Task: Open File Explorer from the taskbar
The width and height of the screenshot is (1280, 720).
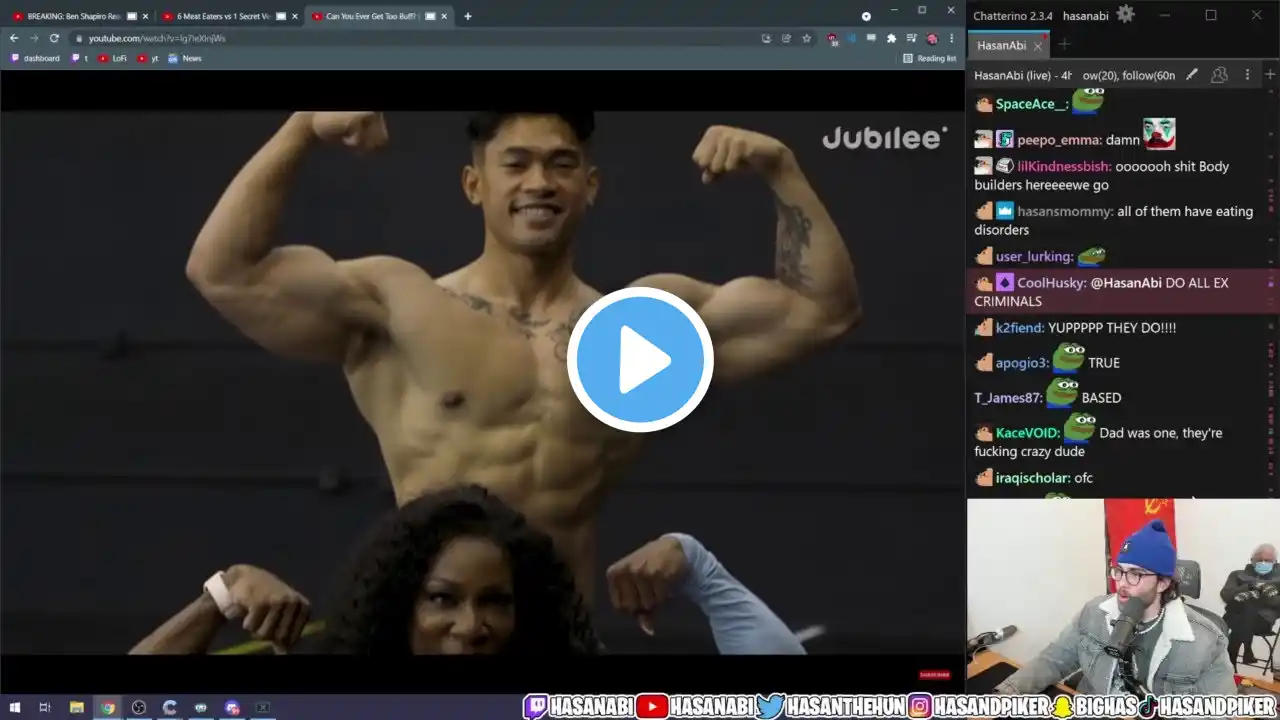Action: pyautogui.click(x=77, y=708)
